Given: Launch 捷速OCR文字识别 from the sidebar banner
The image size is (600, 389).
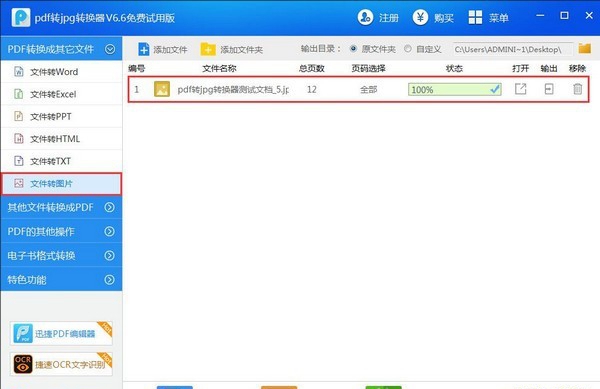Looking at the screenshot, I should [x=61, y=364].
